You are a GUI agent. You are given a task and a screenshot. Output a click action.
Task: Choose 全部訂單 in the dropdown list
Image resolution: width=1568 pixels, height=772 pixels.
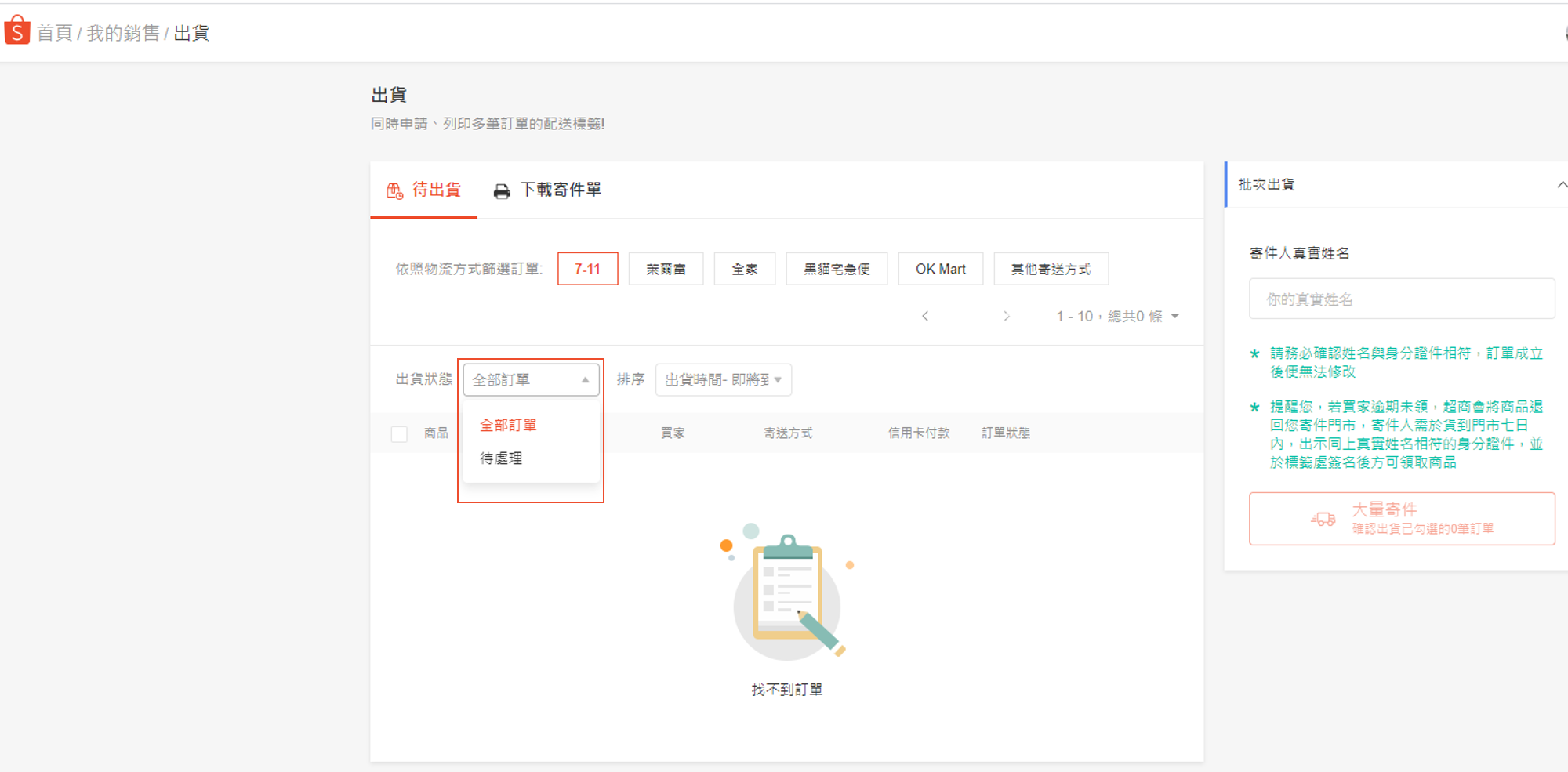[508, 425]
